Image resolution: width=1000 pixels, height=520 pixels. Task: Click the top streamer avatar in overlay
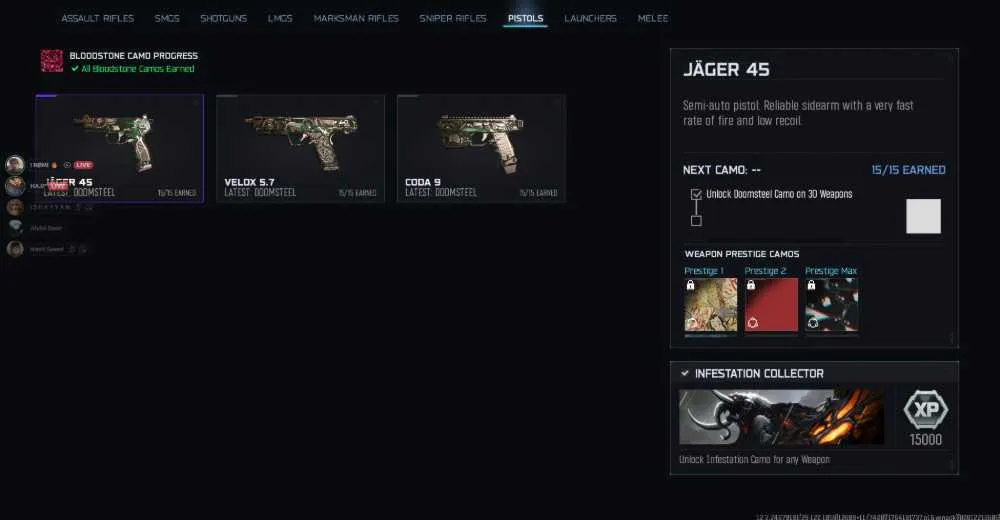pyautogui.click(x=15, y=165)
